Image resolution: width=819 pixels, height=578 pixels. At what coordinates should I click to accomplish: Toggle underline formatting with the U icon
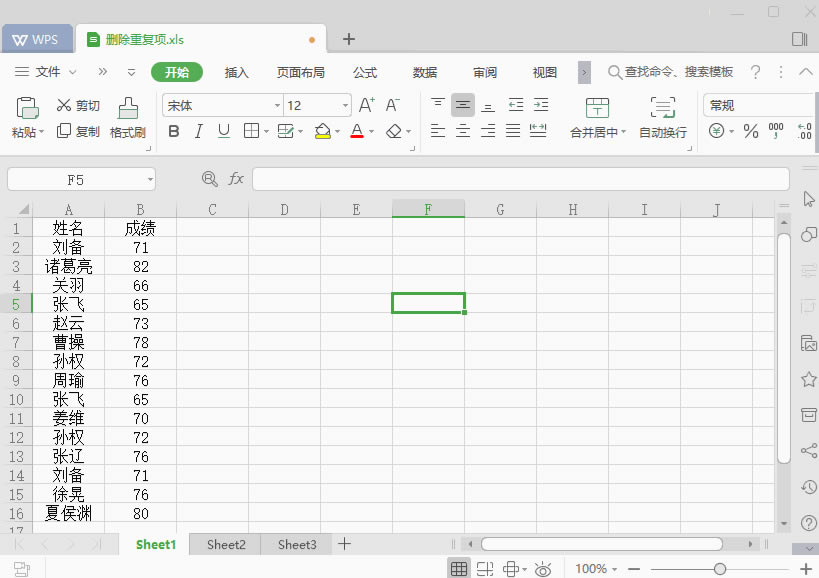pyautogui.click(x=221, y=131)
